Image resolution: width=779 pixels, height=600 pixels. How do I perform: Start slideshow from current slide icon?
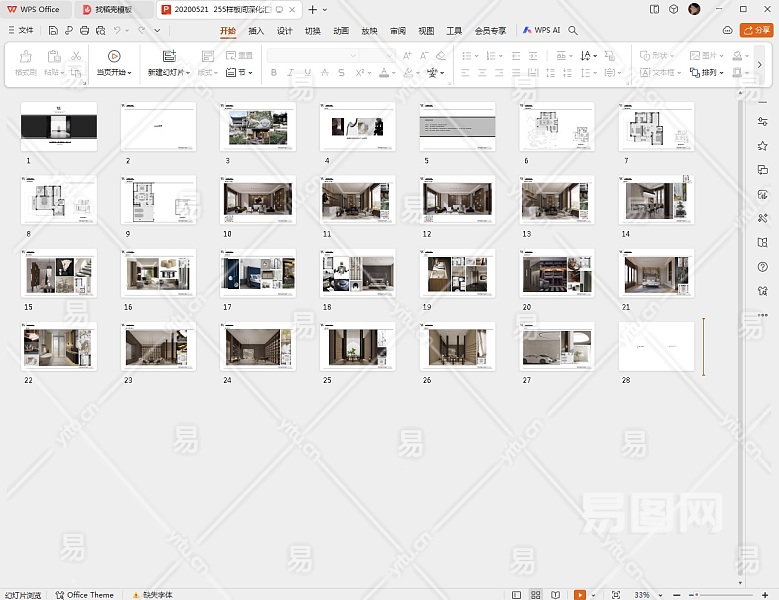pos(113,56)
